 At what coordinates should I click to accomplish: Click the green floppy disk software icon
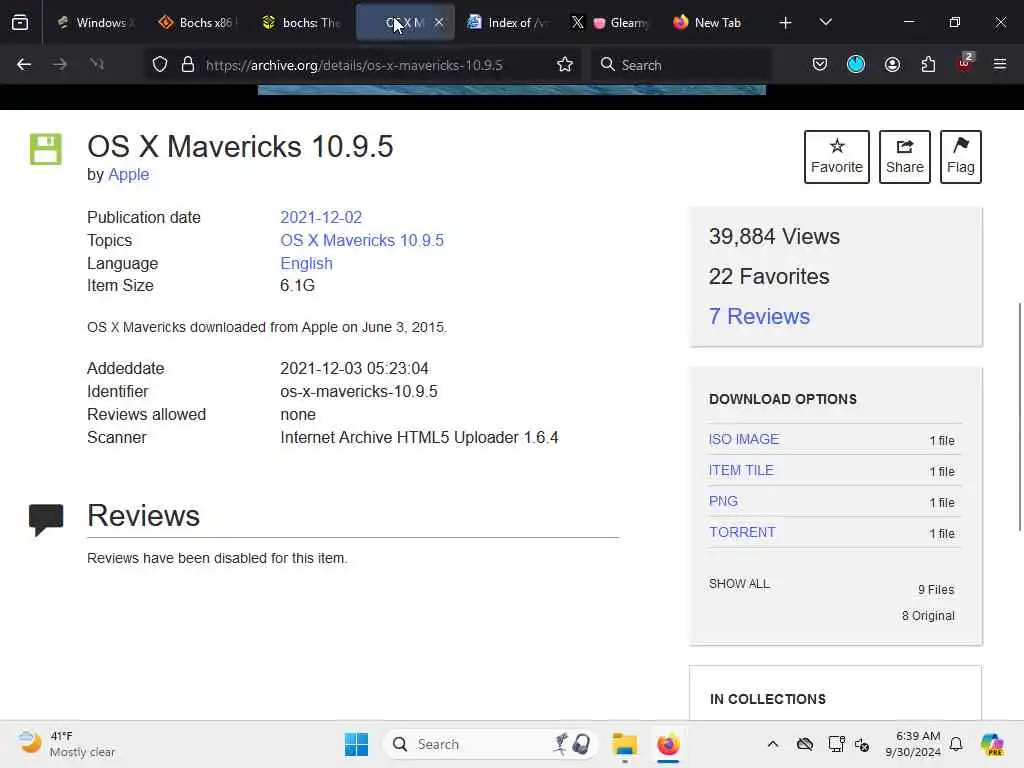[46, 150]
